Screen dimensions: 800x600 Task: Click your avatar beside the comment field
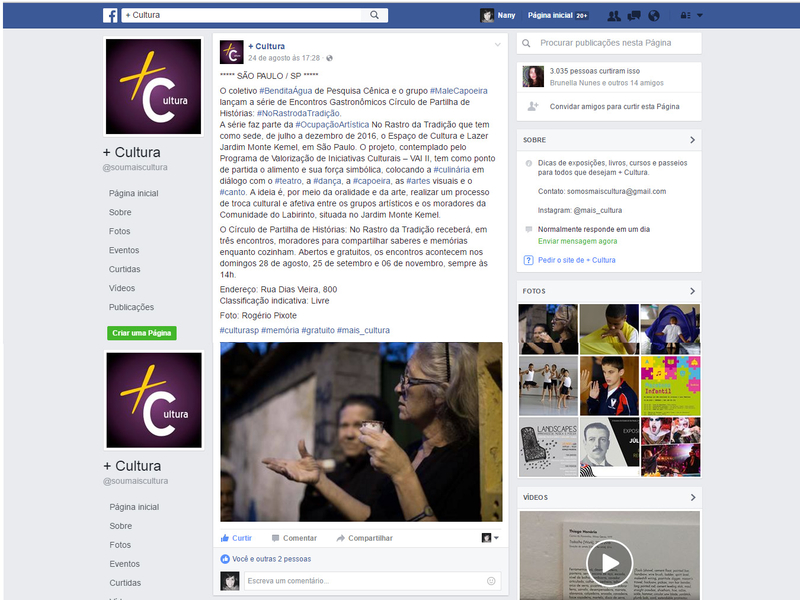coord(230,581)
